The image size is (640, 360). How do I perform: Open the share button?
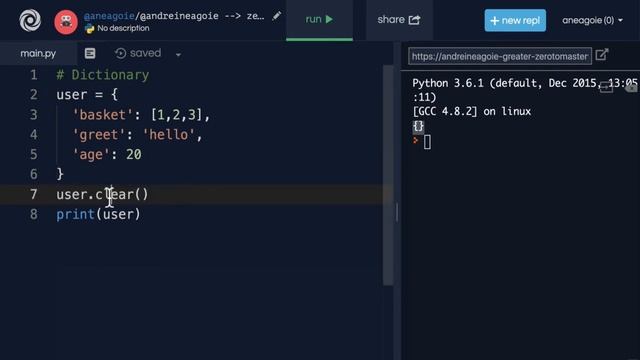click(x=399, y=20)
